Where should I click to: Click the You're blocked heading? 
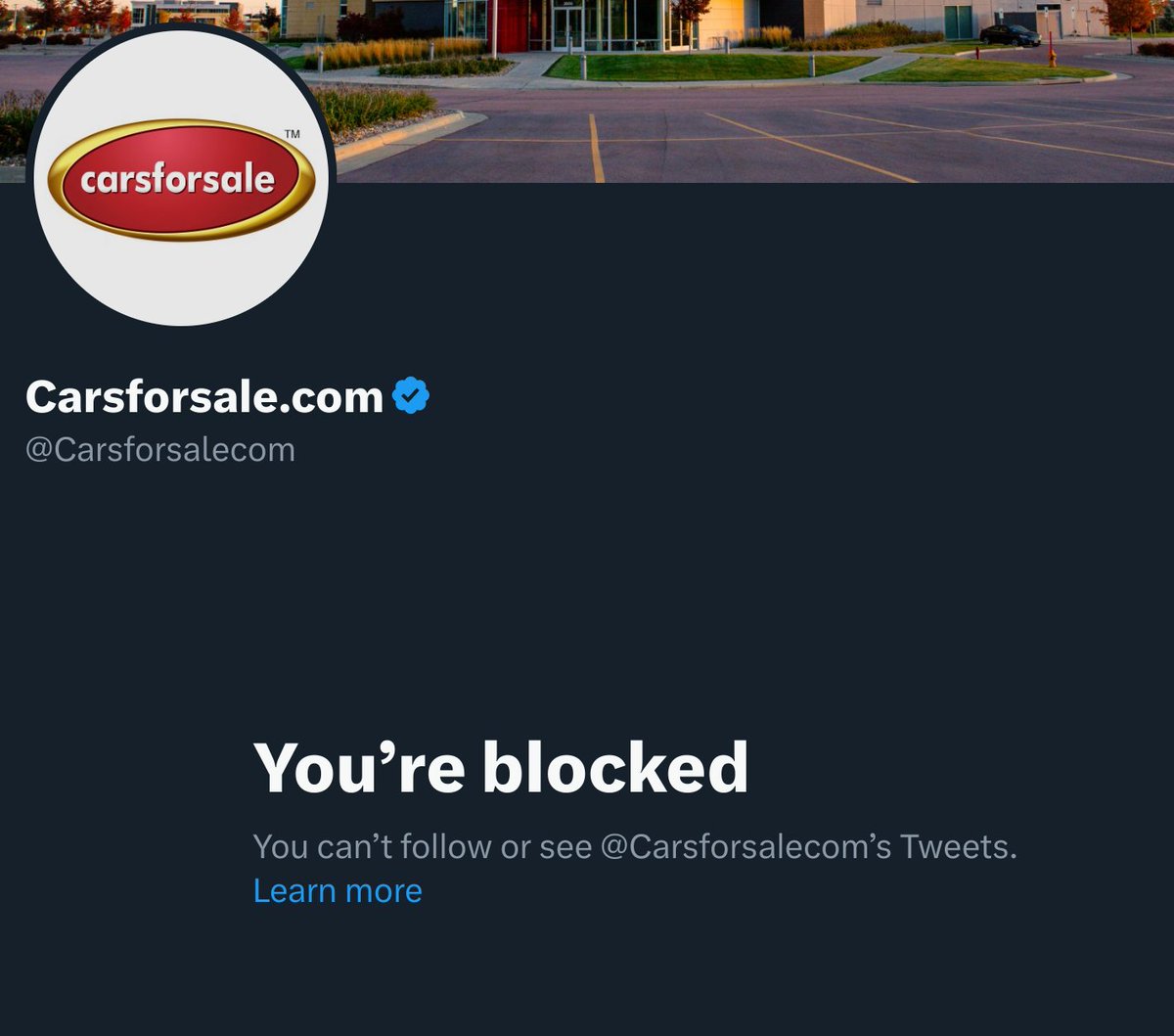point(501,768)
